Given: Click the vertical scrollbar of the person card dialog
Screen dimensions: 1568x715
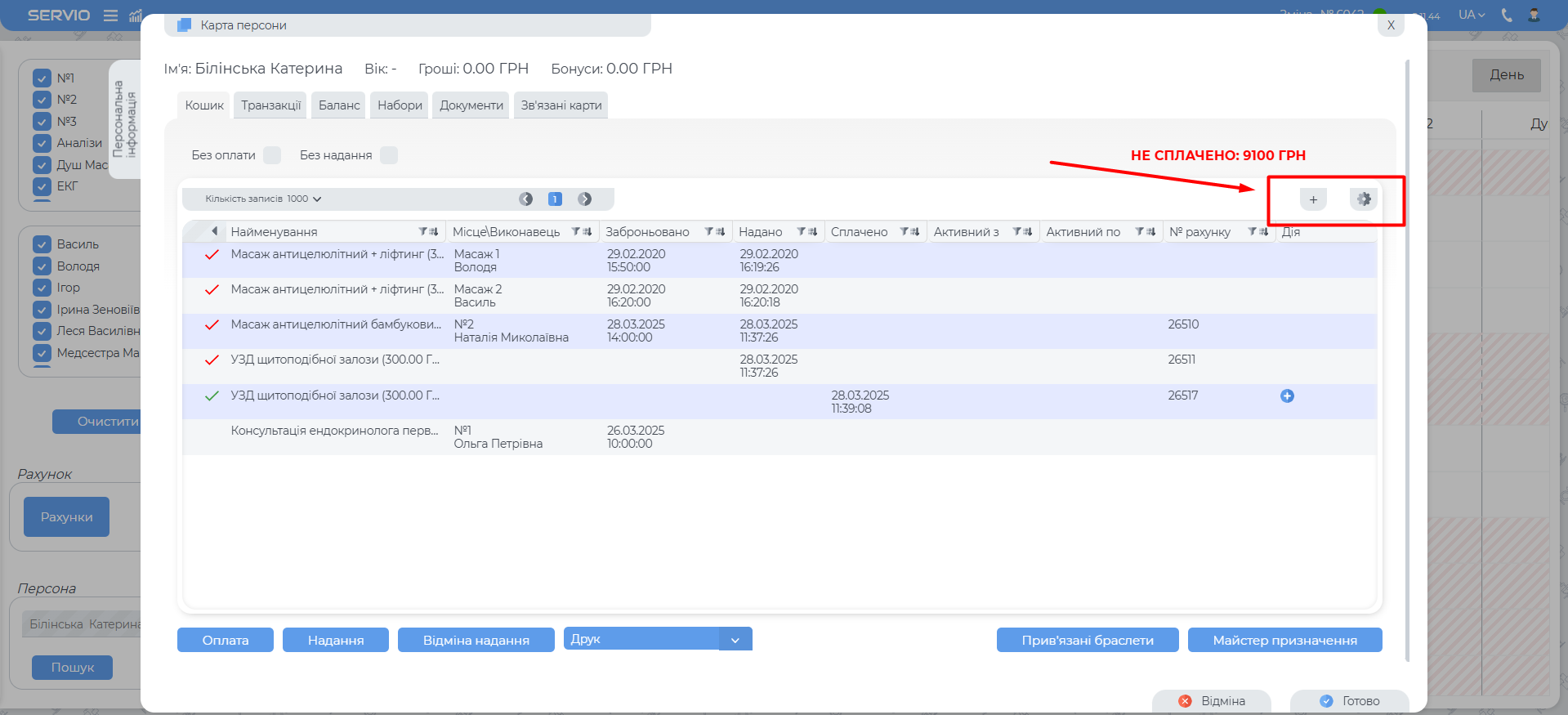Looking at the screenshot, I should [1407, 360].
